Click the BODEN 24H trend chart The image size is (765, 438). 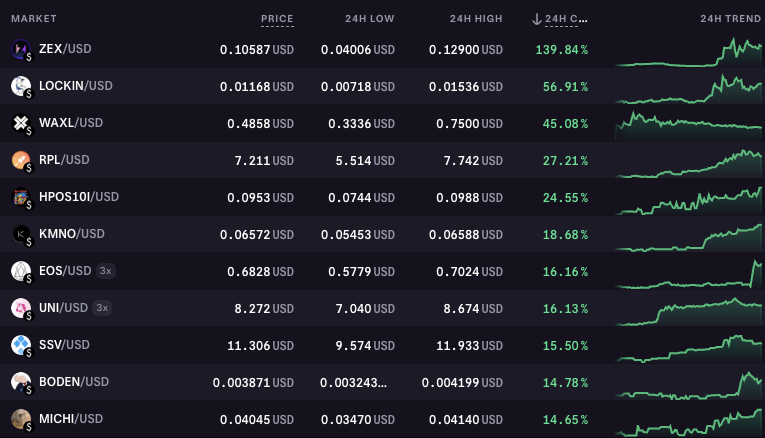[x=688, y=385]
